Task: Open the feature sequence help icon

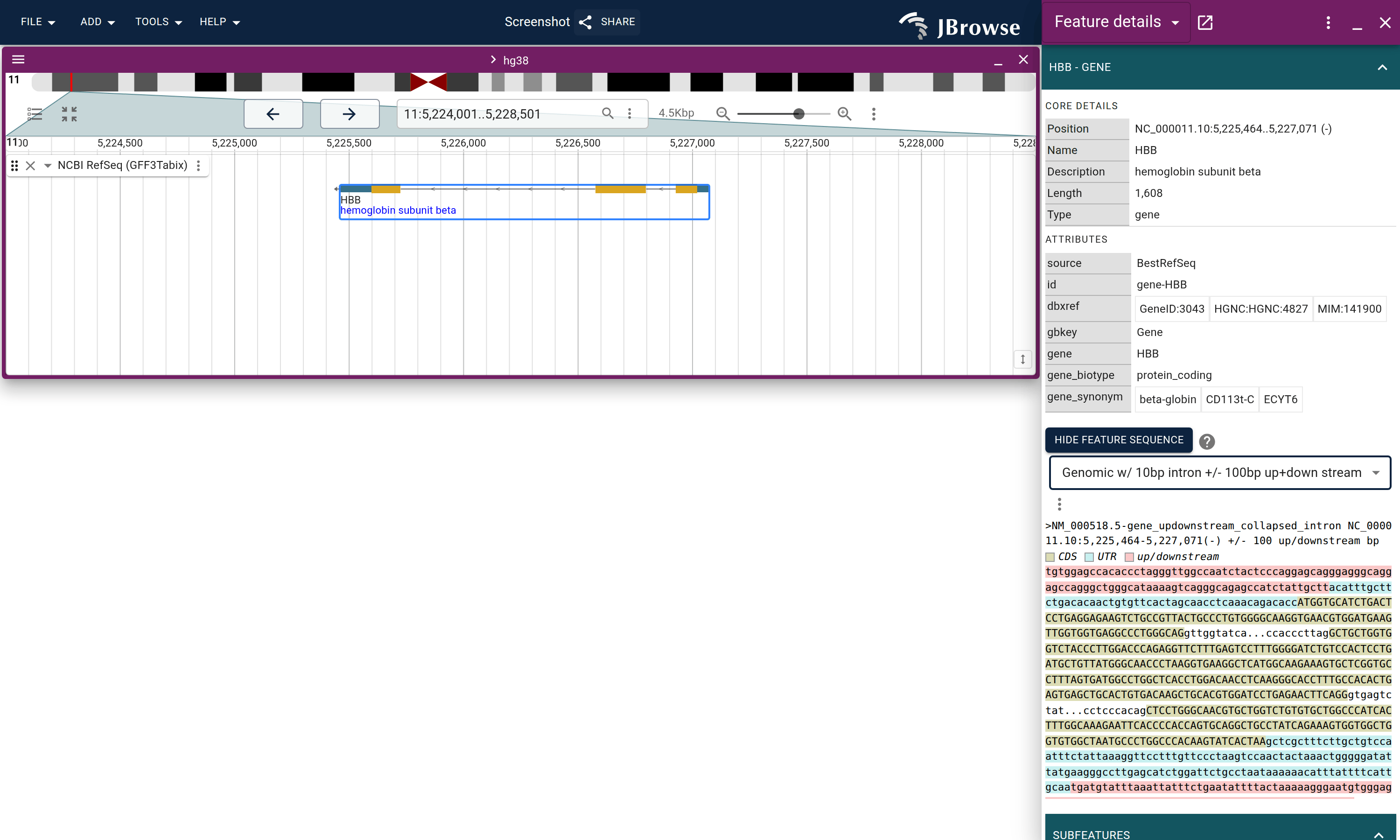Action: coord(1207,441)
